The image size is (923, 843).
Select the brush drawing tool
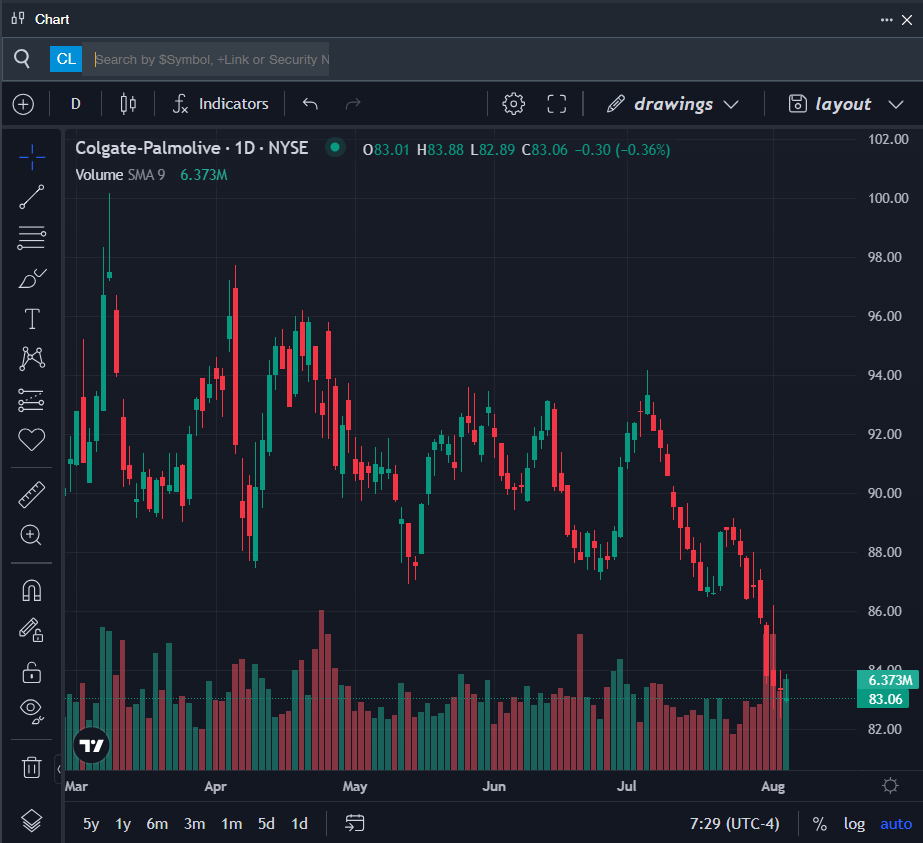(32, 278)
